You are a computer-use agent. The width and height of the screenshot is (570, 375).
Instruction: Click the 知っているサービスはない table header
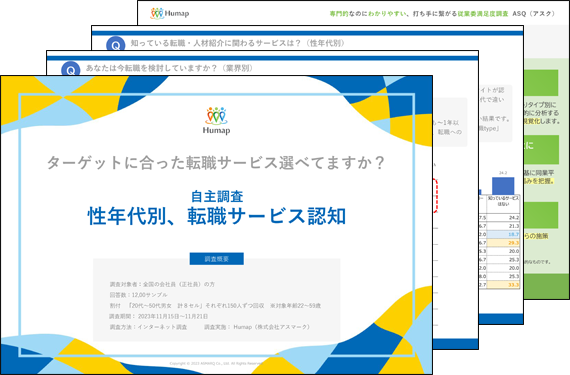pos(503,201)
